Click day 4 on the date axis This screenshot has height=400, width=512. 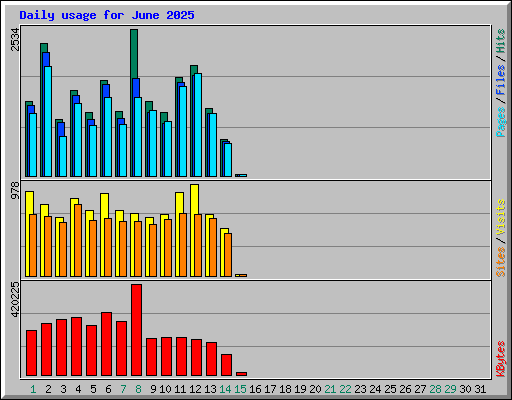[78, 389]
